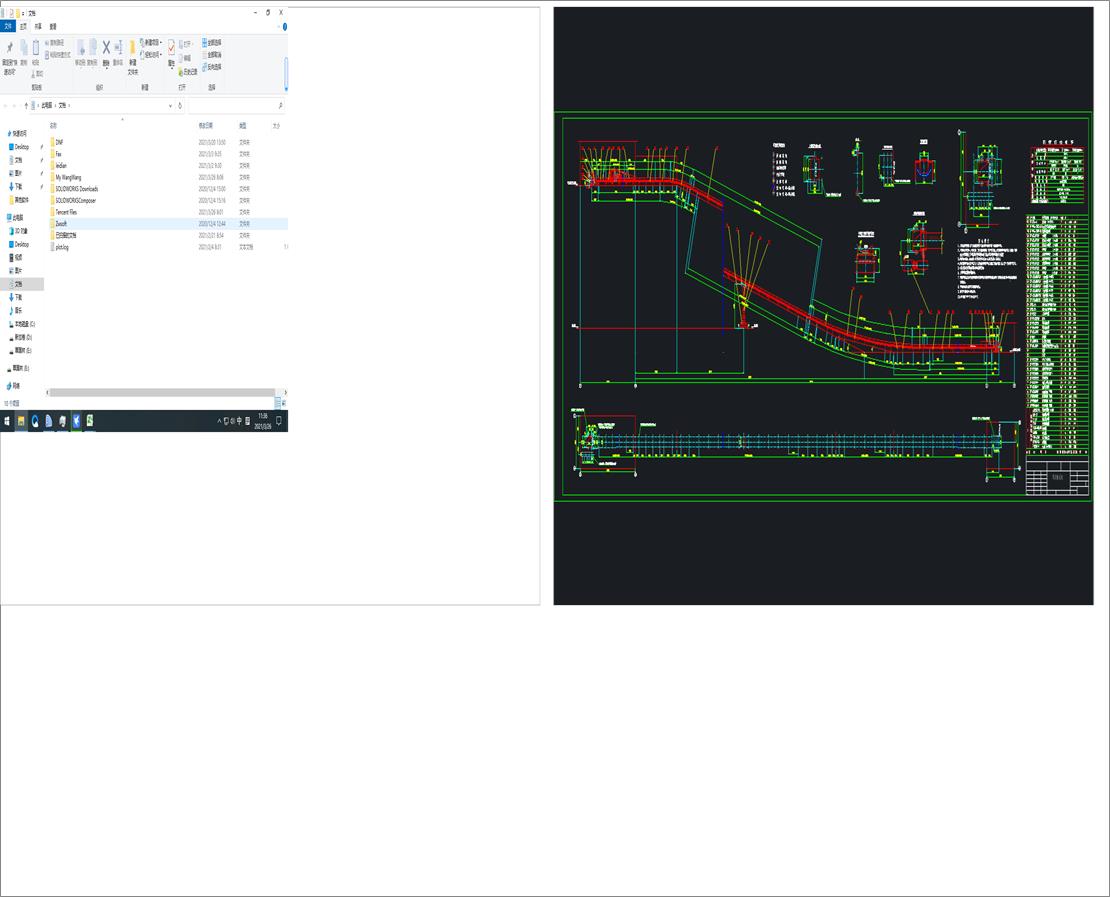
Task: Click the Edit command in Open group
Action: [x=185, y=58]
